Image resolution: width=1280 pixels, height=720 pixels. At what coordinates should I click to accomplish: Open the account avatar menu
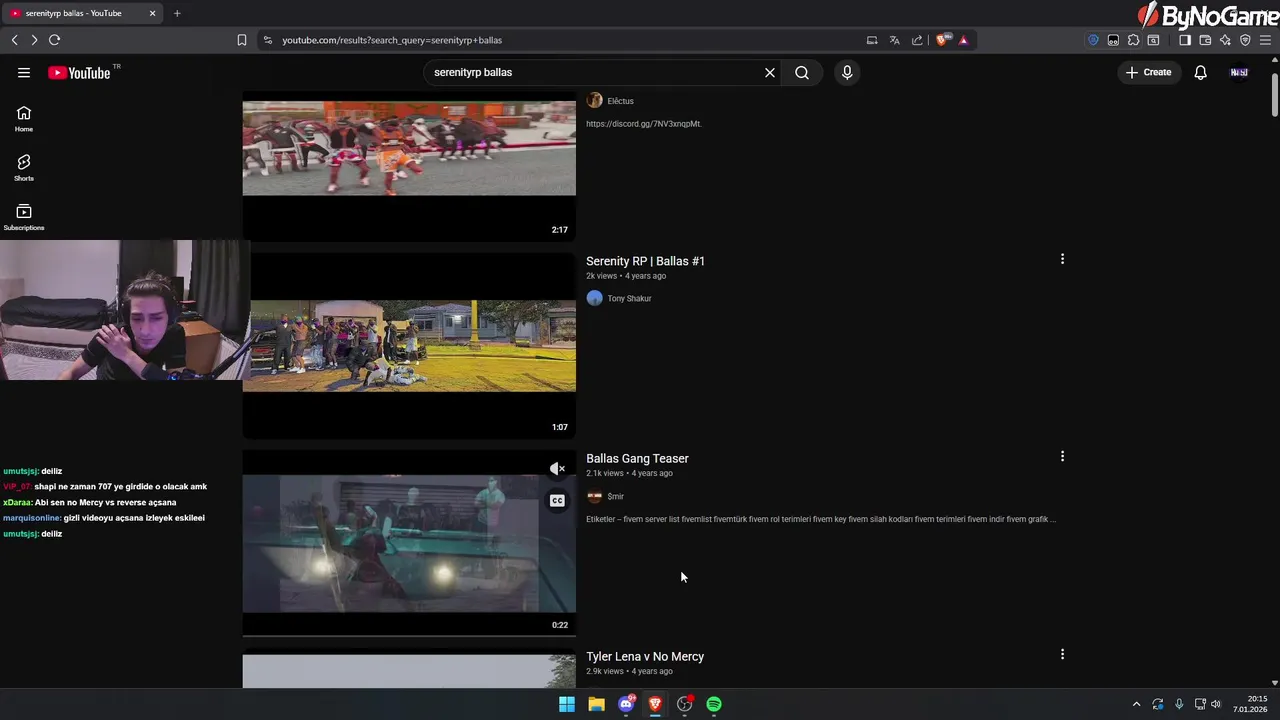pos(1239,72)
